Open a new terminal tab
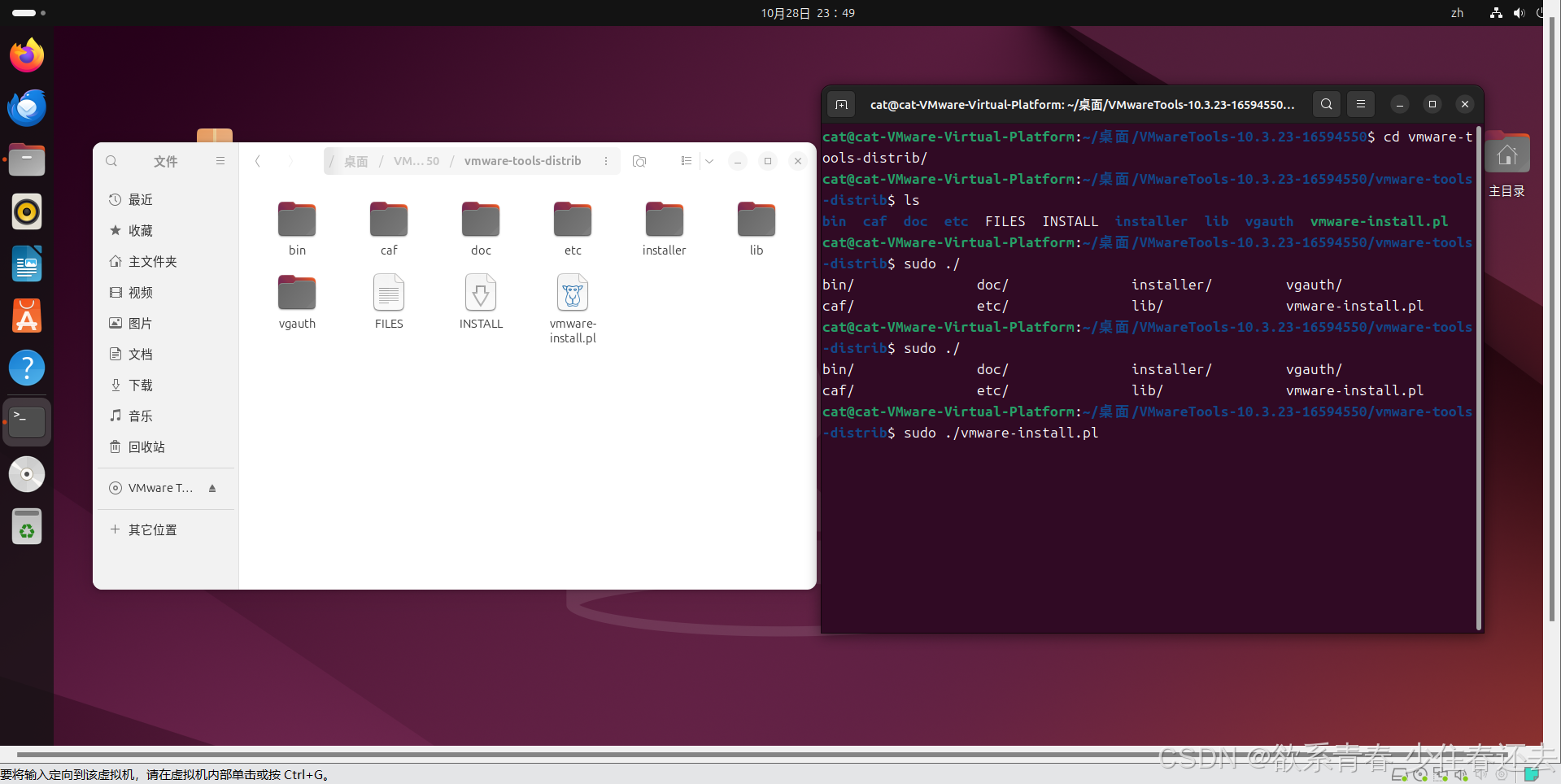This screenshot has width=1561, height=784. [841, 104]
